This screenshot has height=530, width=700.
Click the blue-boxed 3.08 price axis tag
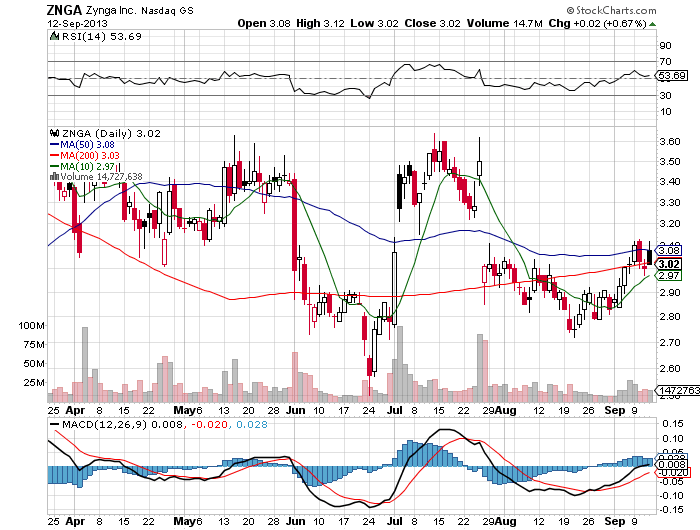click(x=669, y=250)
